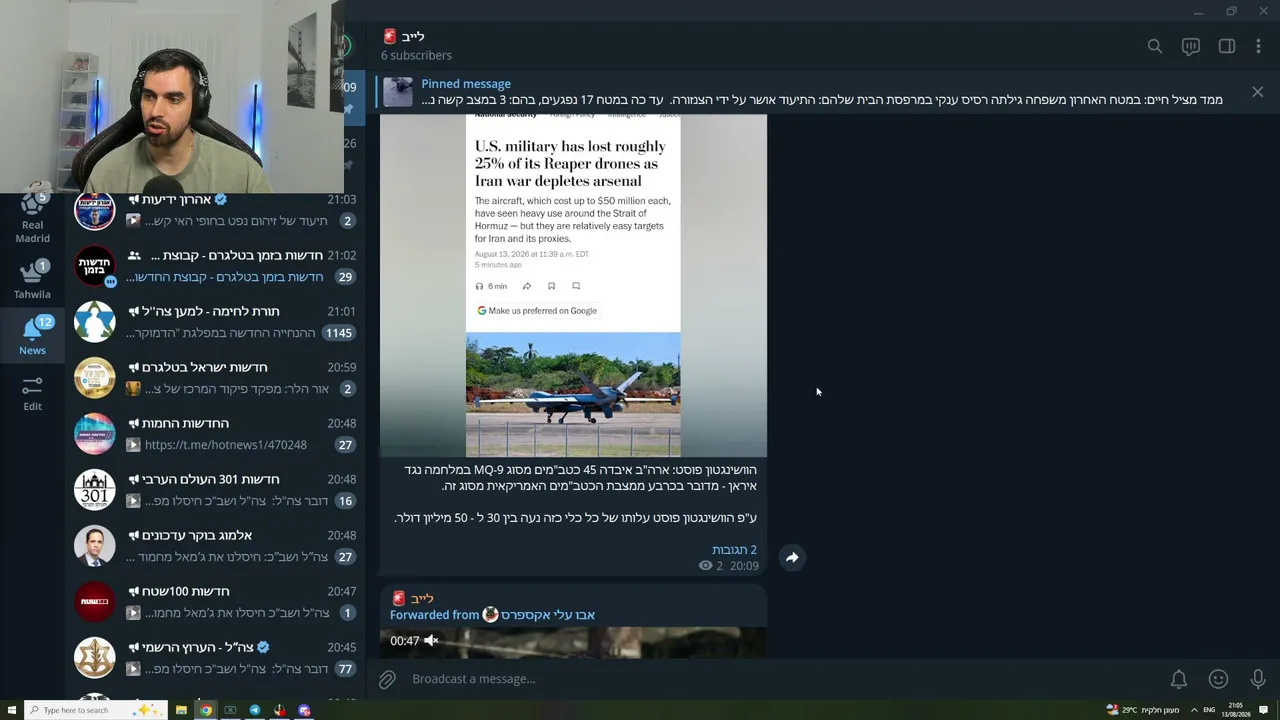
Task: Open the Windows notification center
Action: pos(1265,710)
